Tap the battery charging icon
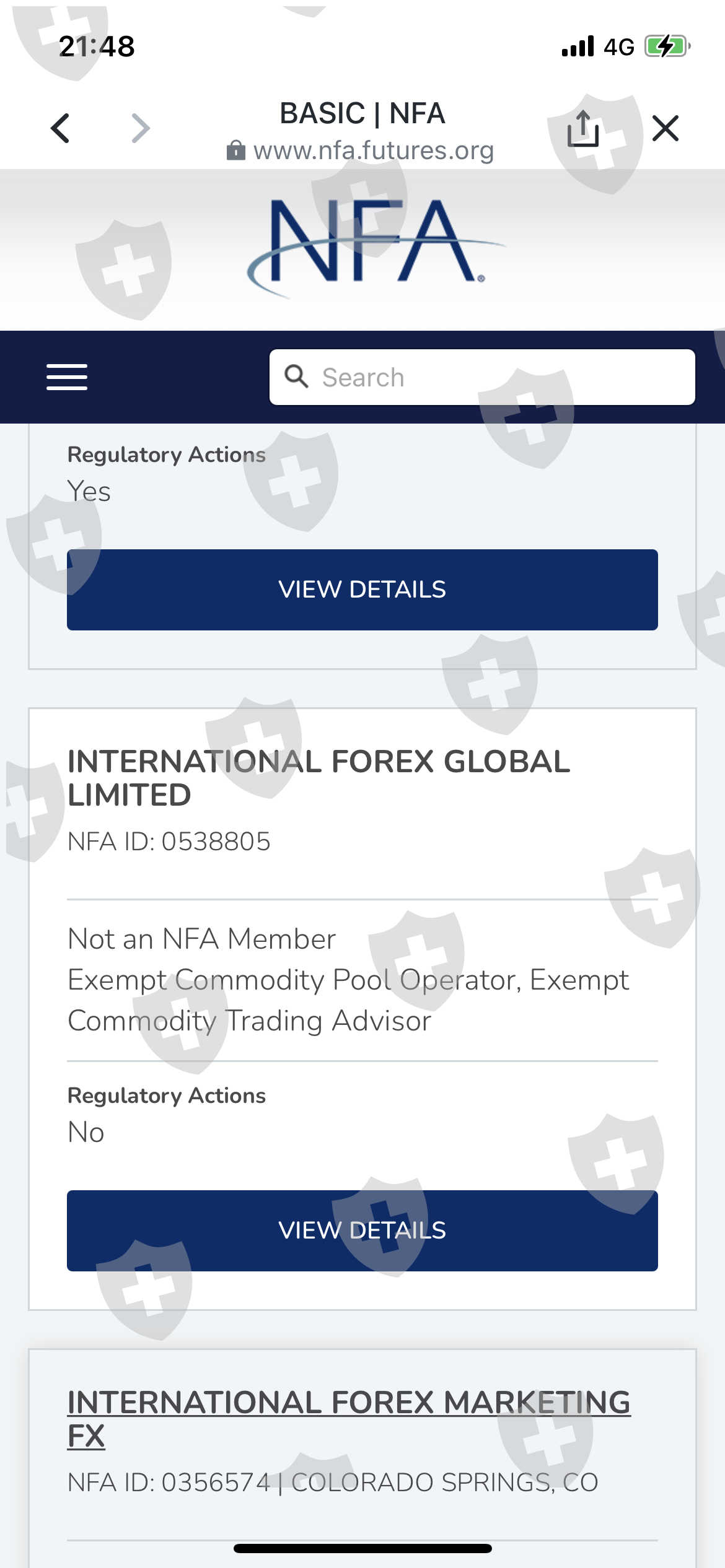Viewport: 725px width, 1568px height. (x=667, y=46)
